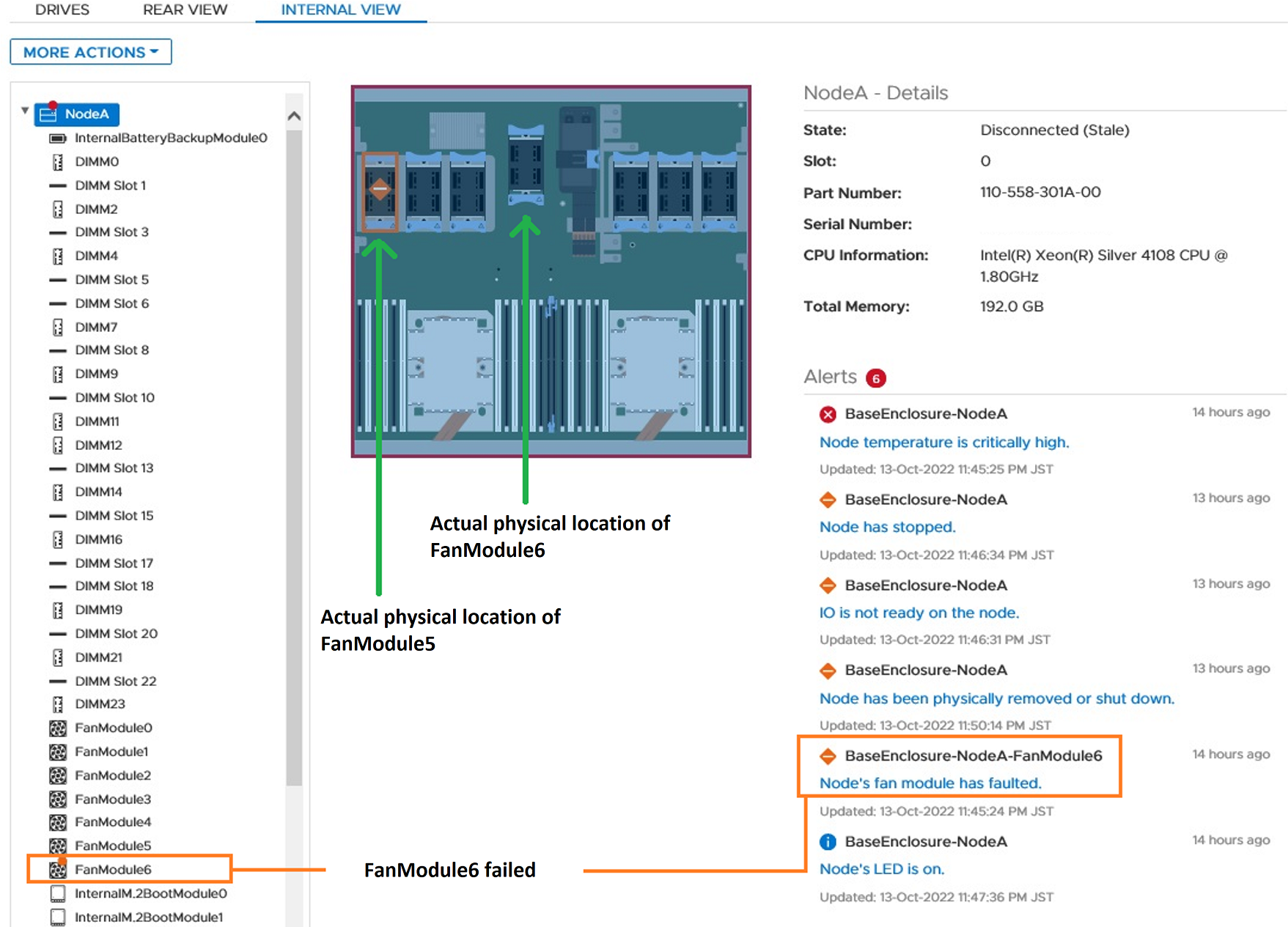
Task: Open the MORE ACTIONS dropdown
Action: [x=90, y=51]
